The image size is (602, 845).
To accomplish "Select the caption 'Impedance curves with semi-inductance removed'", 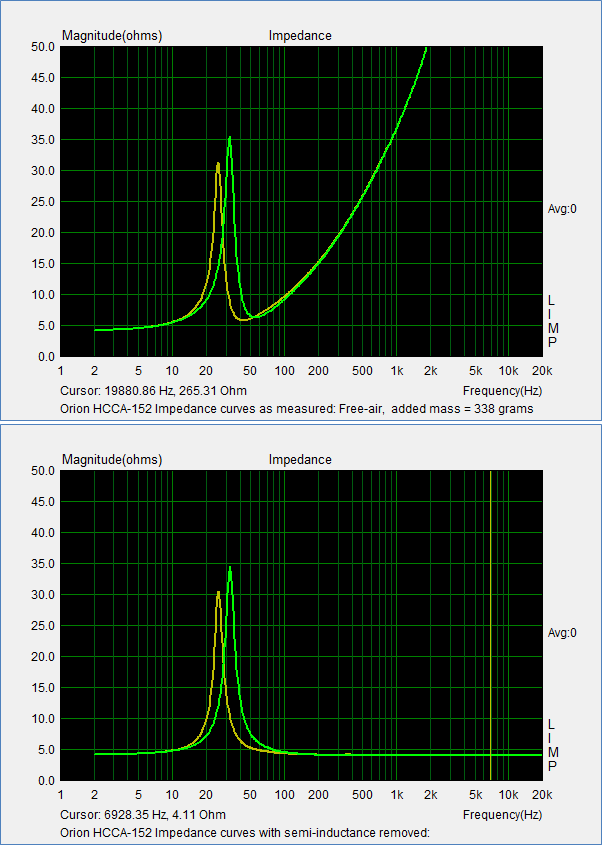I will (245, 833).
